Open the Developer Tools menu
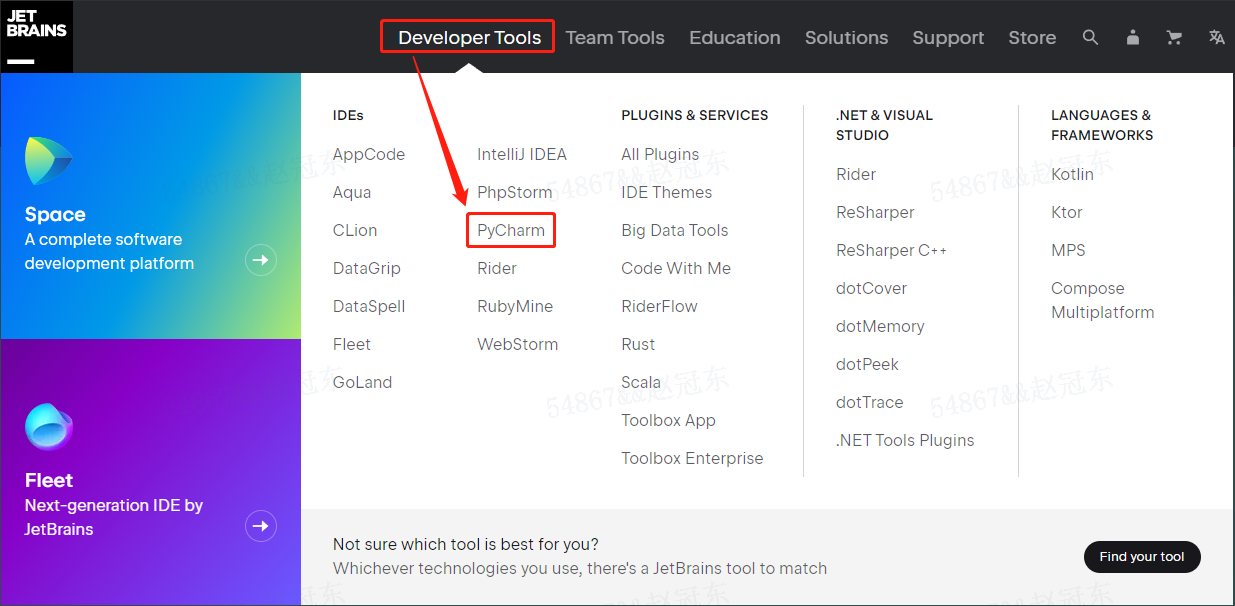The height and width of the screenshot is (606, 1235). pos(469,38)
